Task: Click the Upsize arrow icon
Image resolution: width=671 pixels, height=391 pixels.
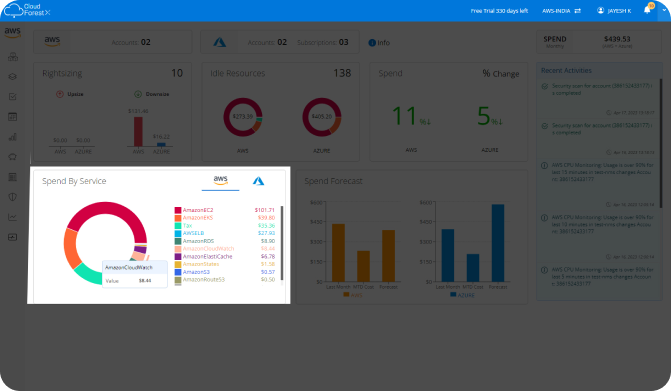Action: (60, 94)
